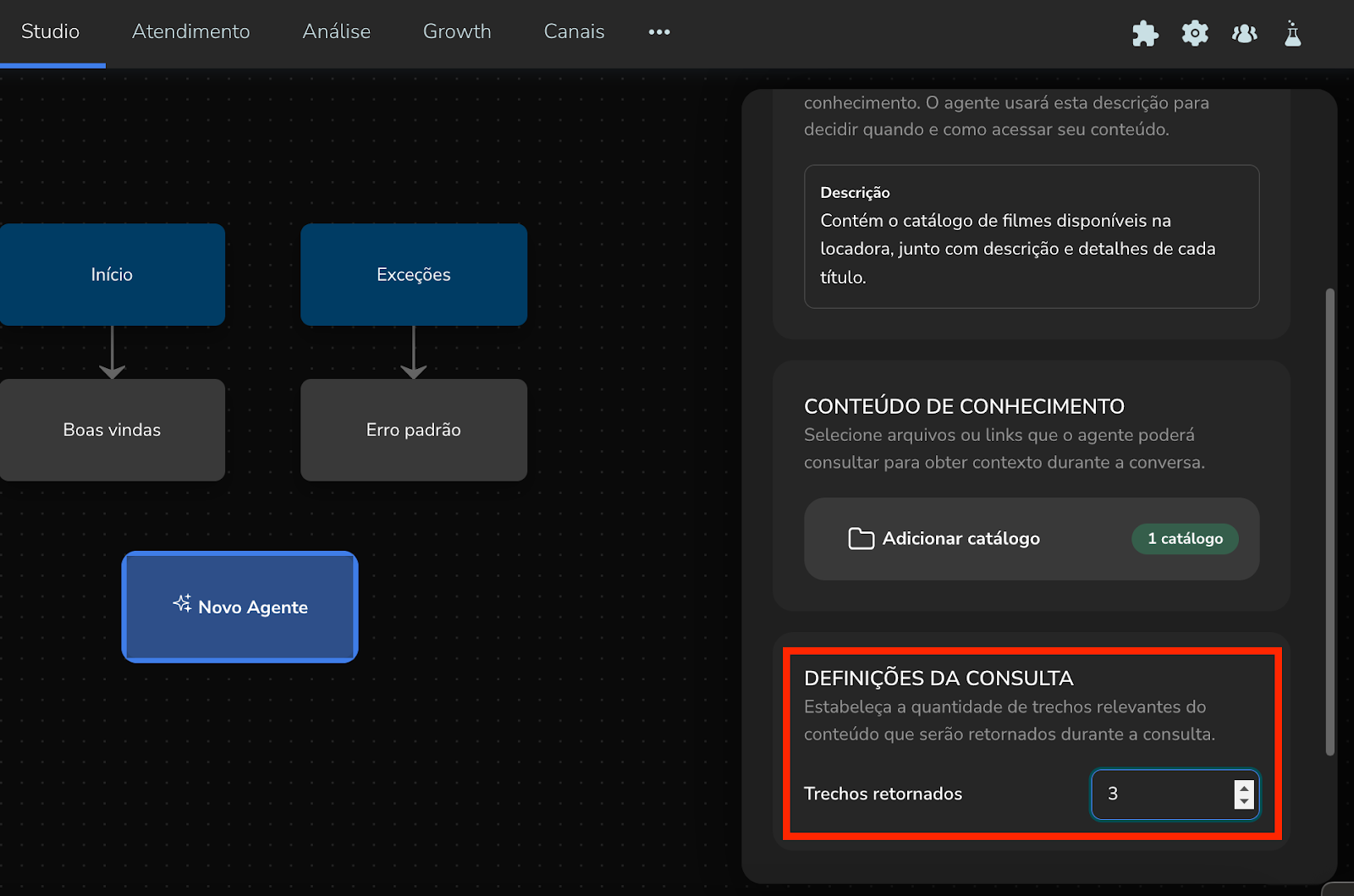Screen dimensions: 1354x896
Task: Select the Canais tab
Action: pos(574,32)
